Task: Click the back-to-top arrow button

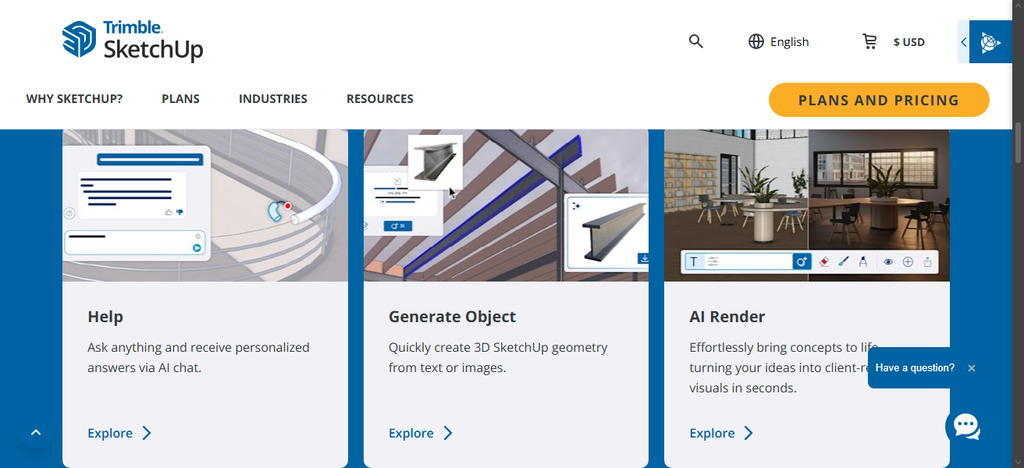Action: pos(36,432)
